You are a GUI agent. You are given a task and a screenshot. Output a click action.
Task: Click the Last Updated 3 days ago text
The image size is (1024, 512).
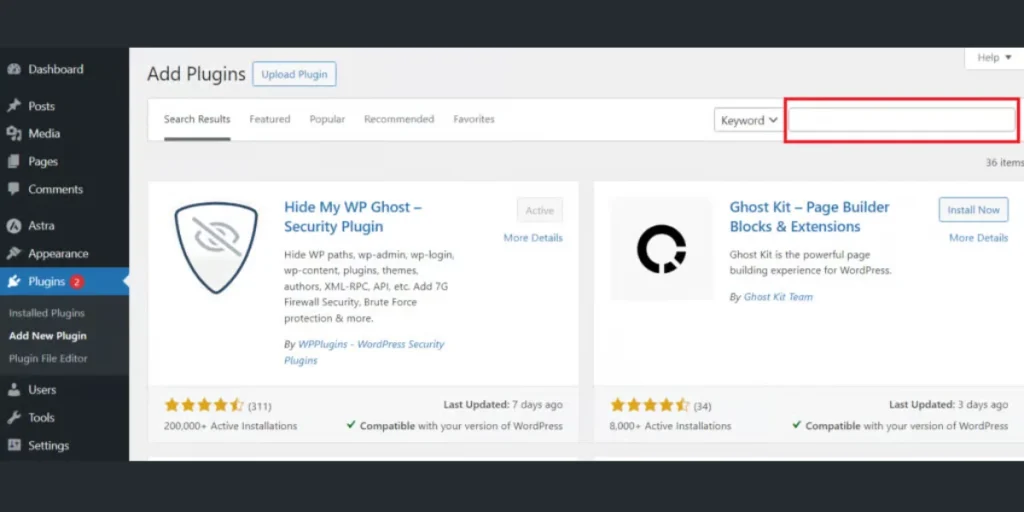(948, 405)
